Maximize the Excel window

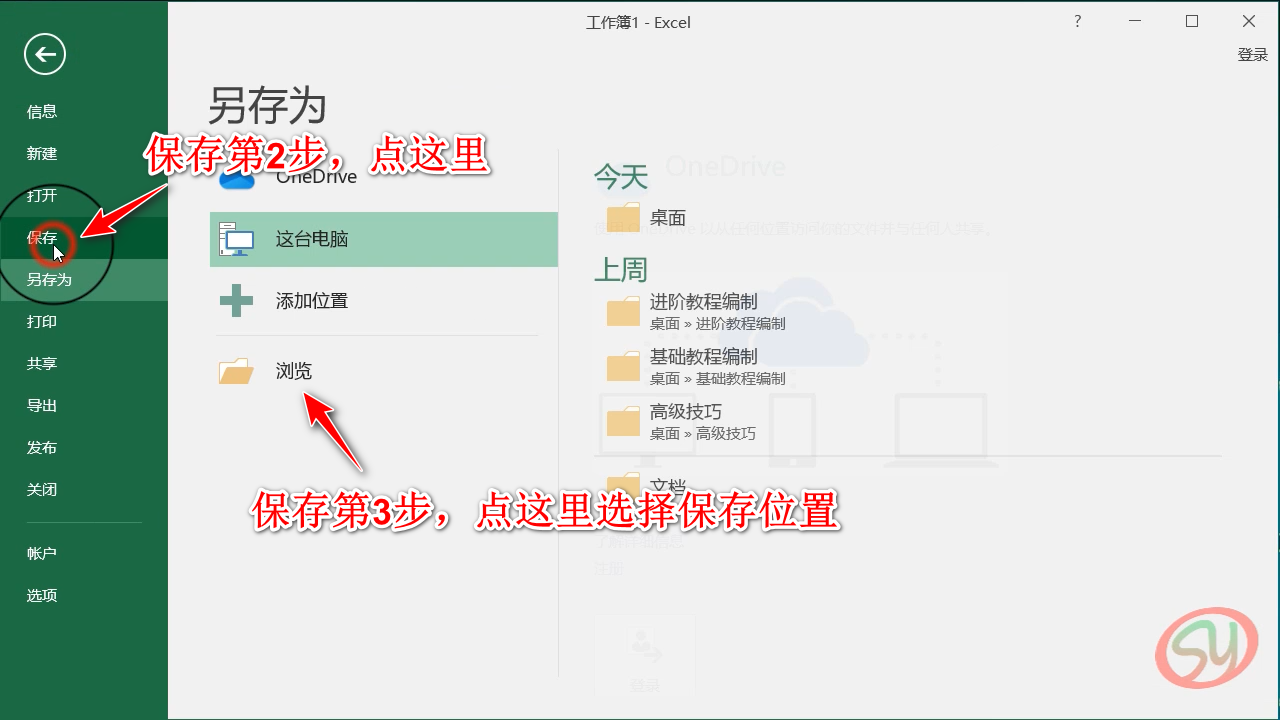pos(1192,21)
